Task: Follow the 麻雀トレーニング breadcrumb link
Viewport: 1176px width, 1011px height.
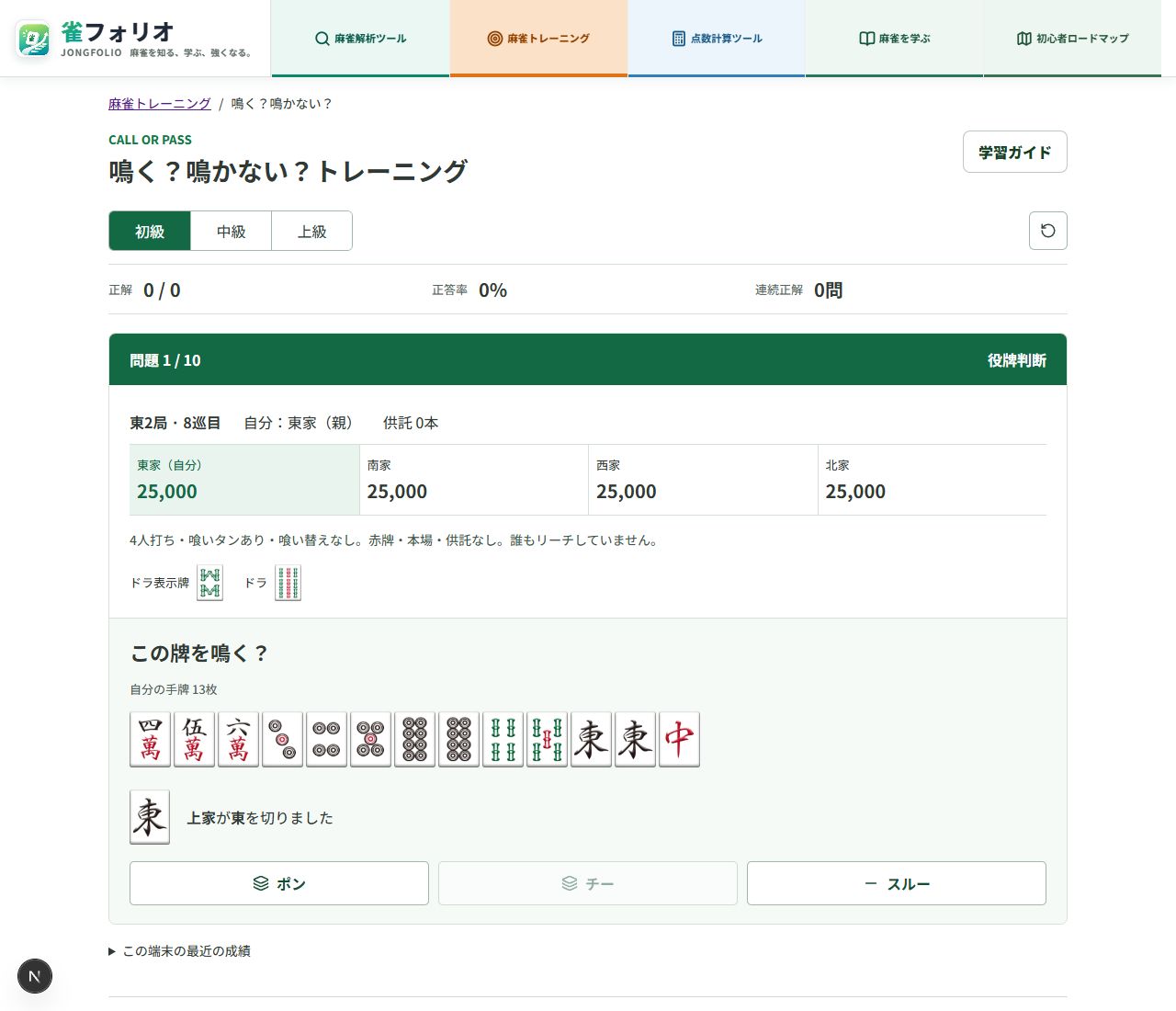Action: [160, 104]
